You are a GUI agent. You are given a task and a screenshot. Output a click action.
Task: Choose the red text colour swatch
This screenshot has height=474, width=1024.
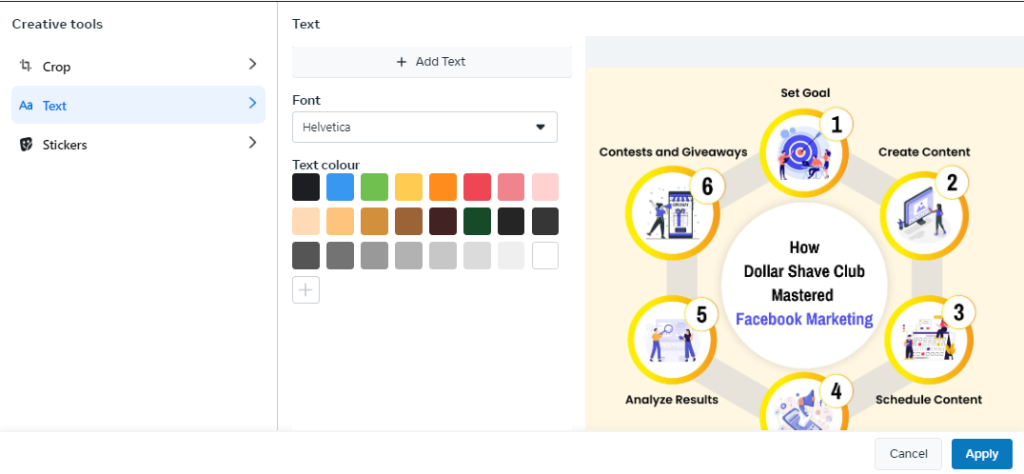tap(477, 187)
